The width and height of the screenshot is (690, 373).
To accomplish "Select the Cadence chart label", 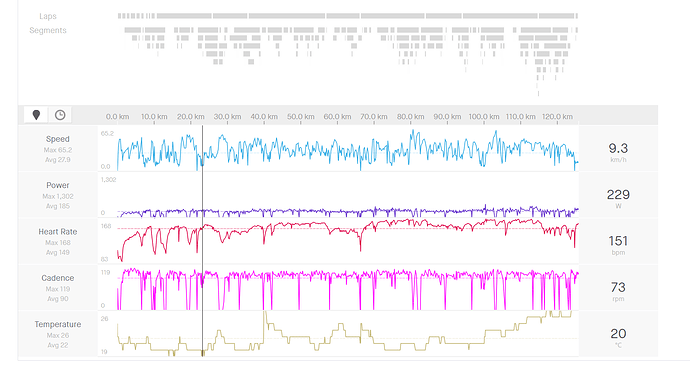I will [58, 278].
